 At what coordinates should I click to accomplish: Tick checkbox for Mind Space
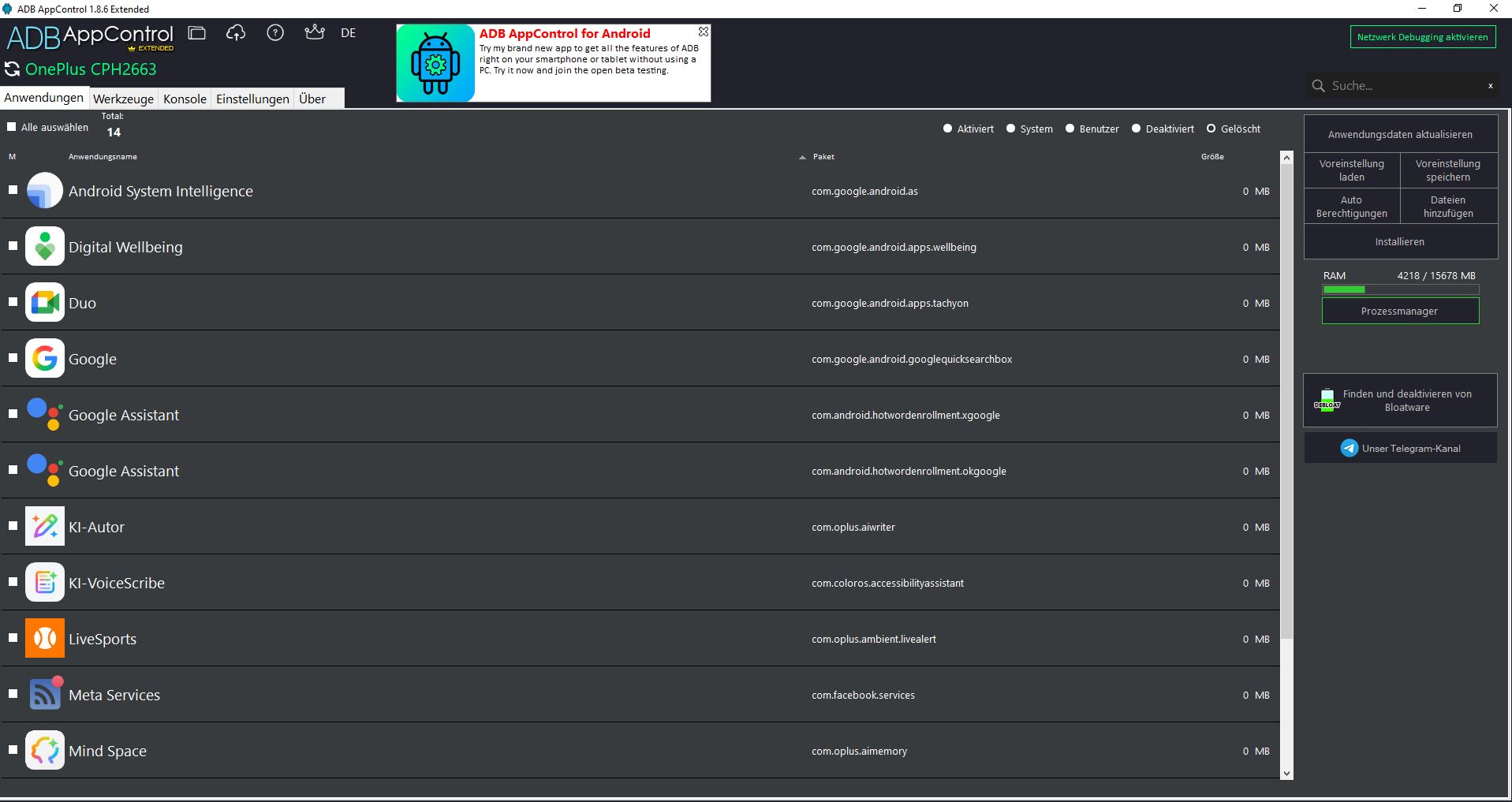pos(13,750)
